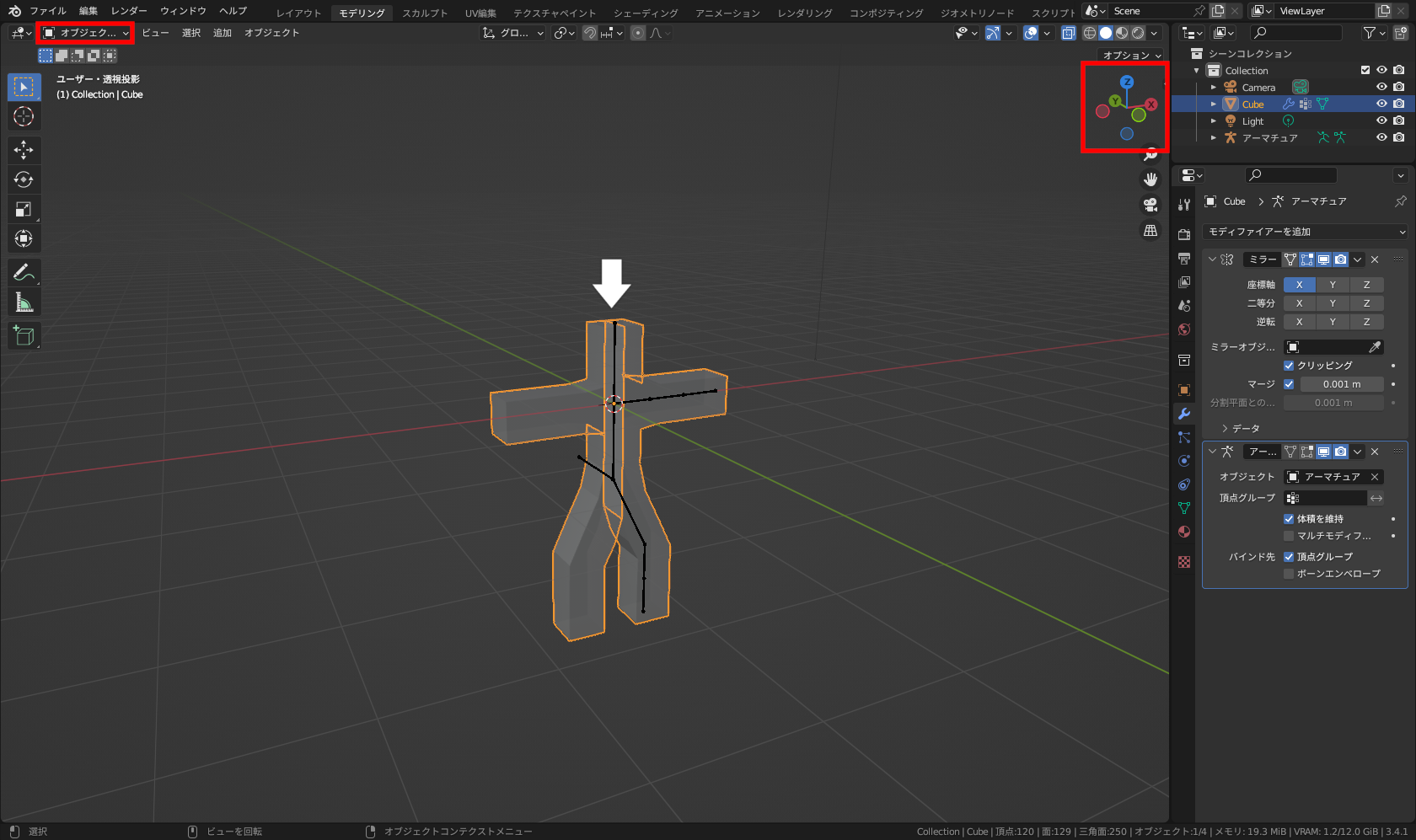The width and height of the screenshot is (1416, 840).
Task: Activate the combined Transform tool
Action: point(24,238)
